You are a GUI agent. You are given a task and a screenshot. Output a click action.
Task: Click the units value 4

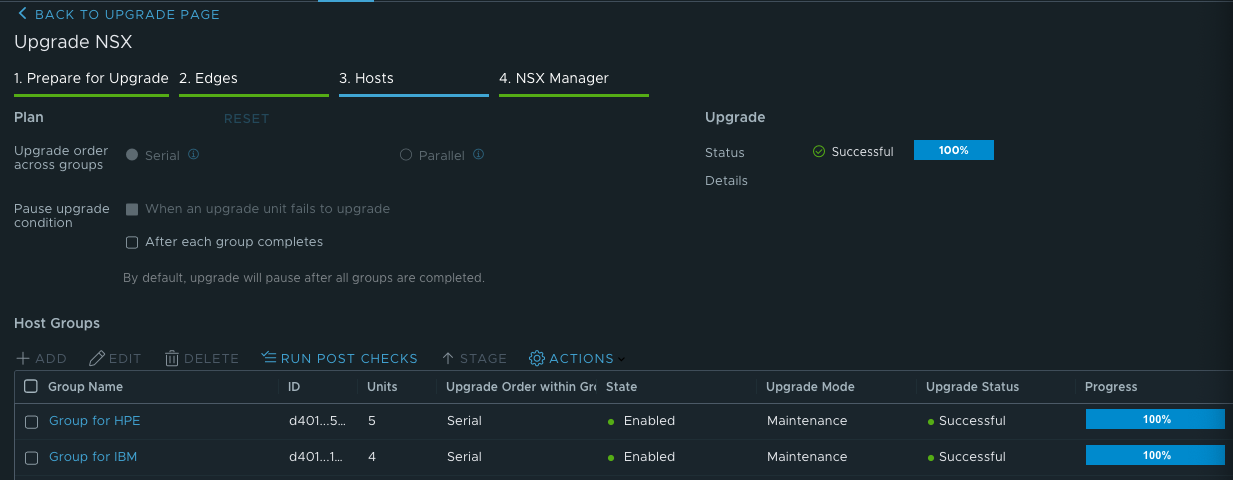click(x=371, y=457)
